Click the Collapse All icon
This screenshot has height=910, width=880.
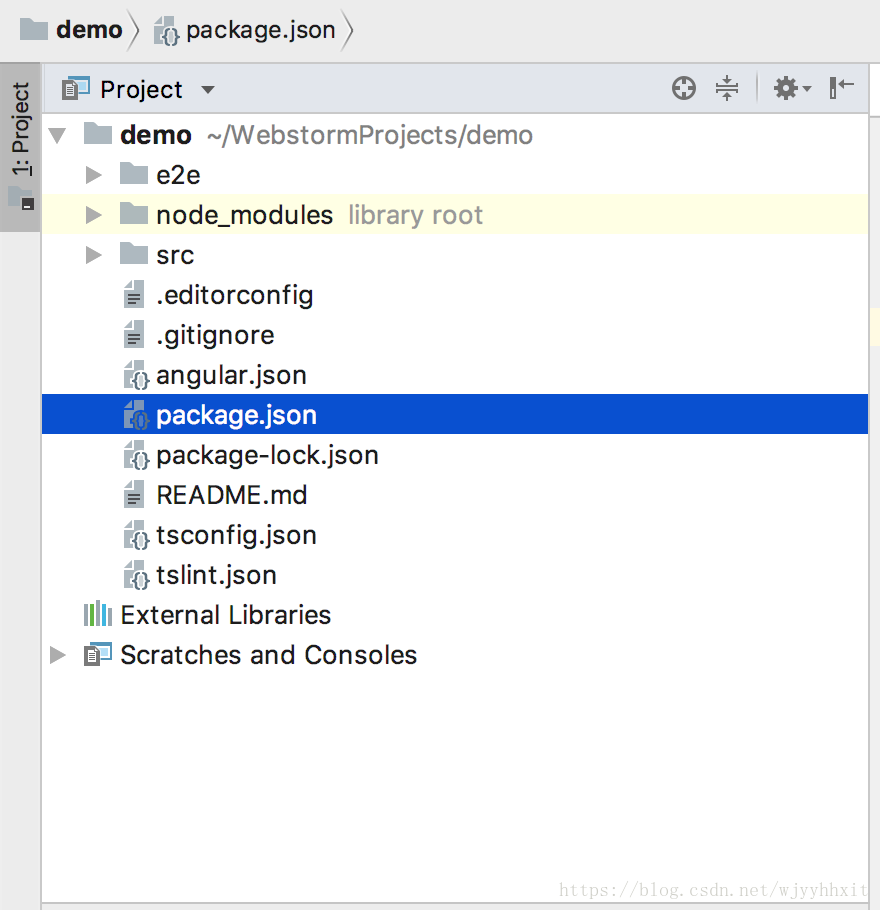727,88
